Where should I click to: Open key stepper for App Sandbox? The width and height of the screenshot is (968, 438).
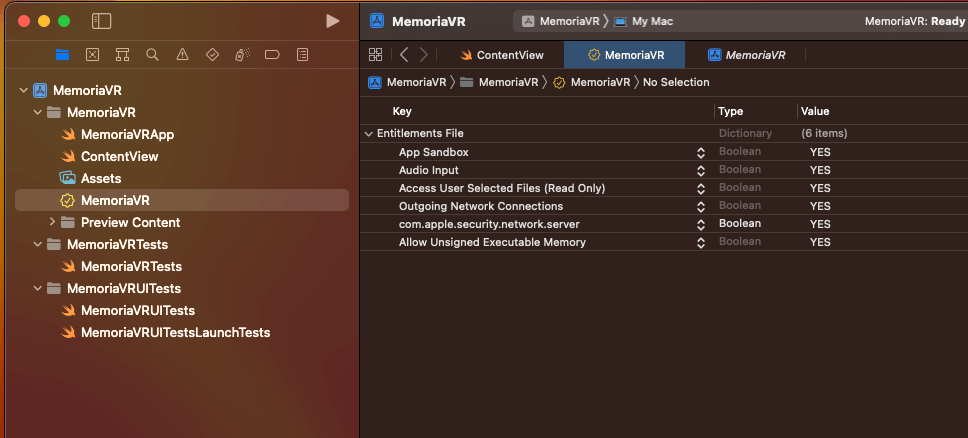coord(701,152)
